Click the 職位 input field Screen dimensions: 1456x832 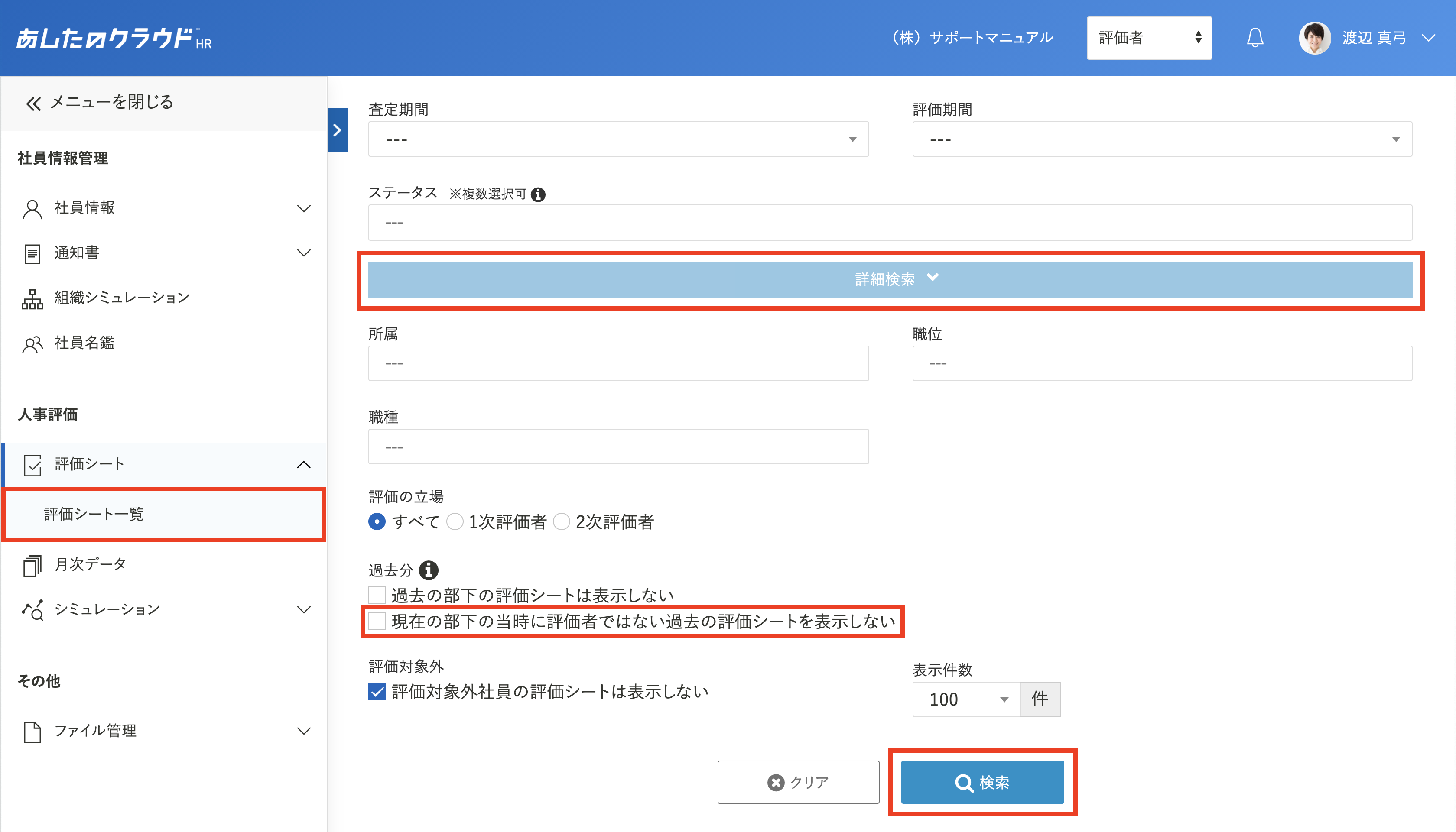click(x=1162, y=363)
